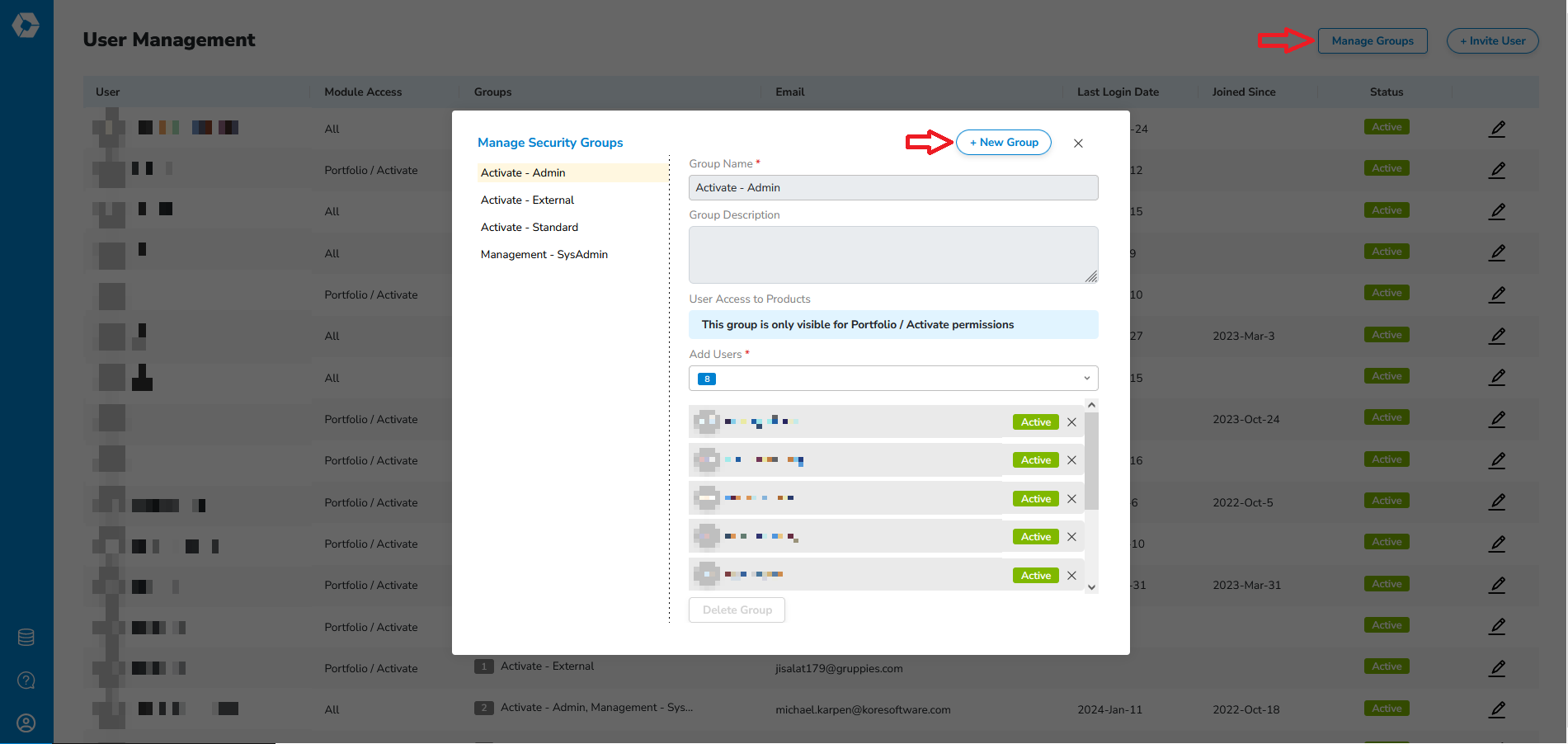Click the + New Group button
1568x744 pixels.
[1003, 143]
